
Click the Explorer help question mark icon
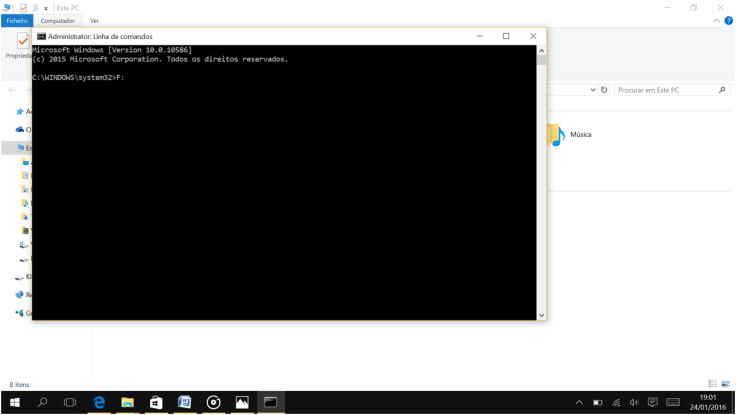723,20
